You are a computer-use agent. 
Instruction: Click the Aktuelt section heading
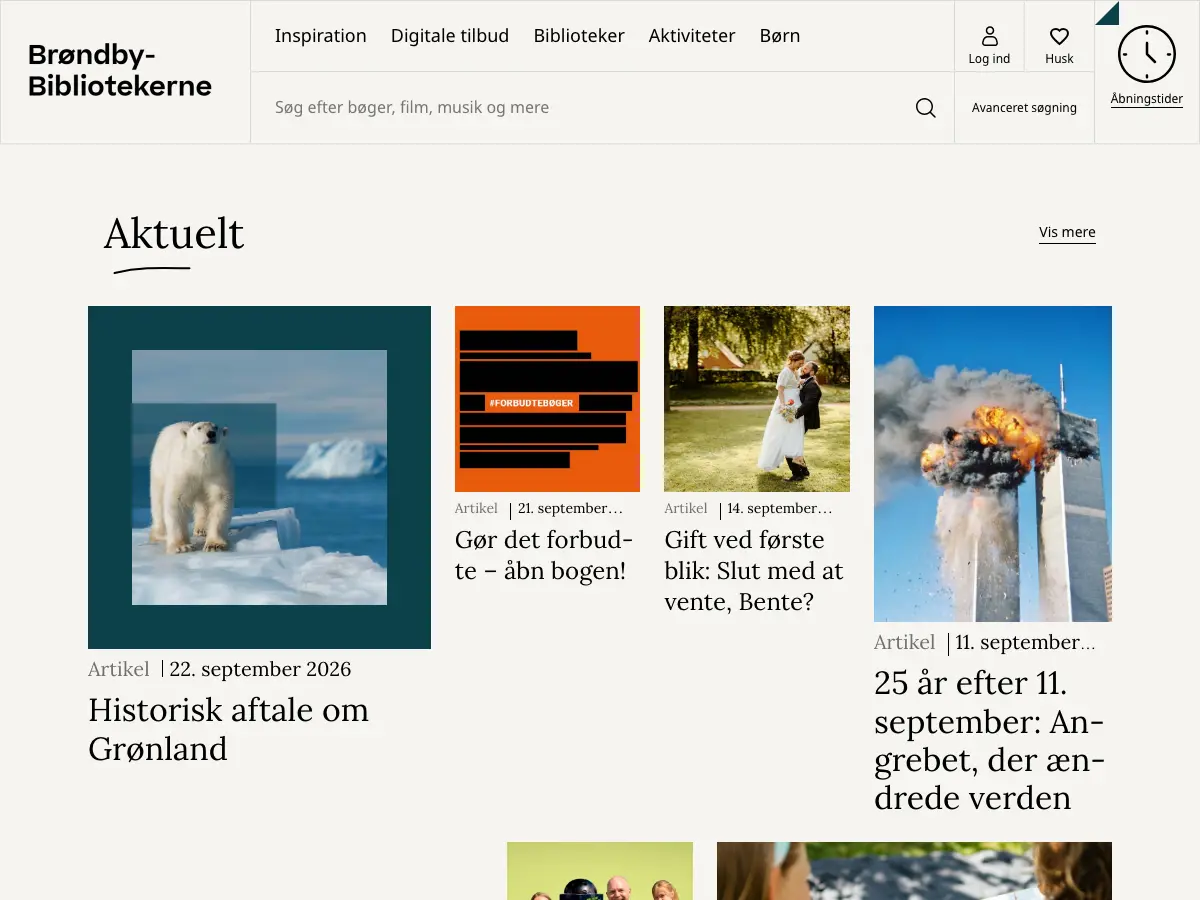174,234
